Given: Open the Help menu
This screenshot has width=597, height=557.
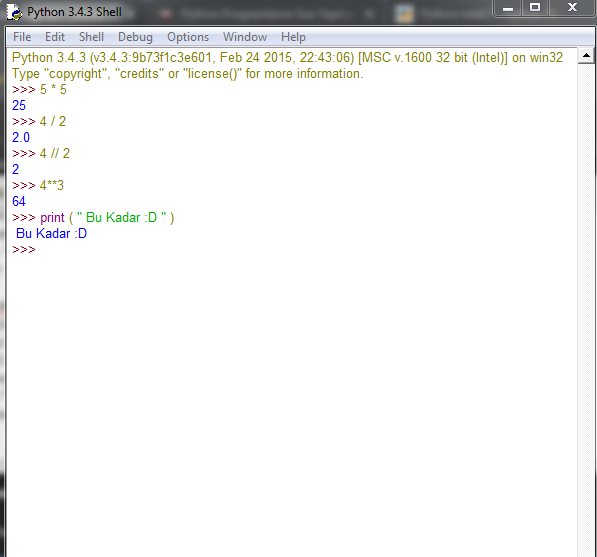Looking at the screenshot, I should 293,37.
